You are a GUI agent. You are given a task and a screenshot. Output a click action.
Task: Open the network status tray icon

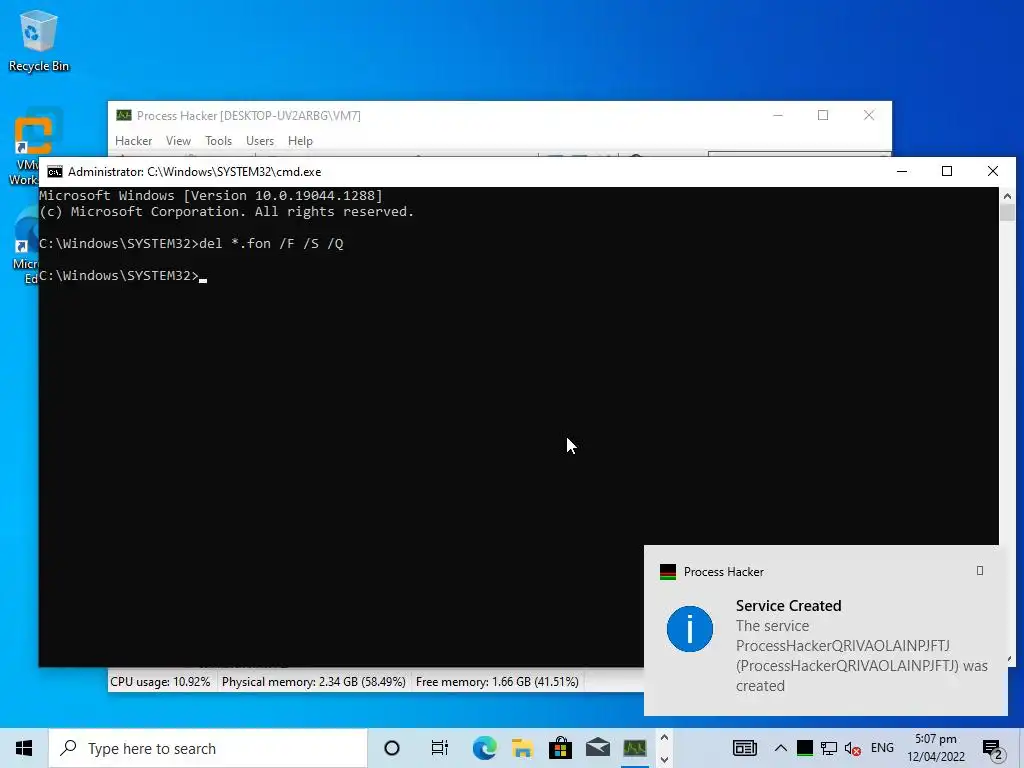829,748
